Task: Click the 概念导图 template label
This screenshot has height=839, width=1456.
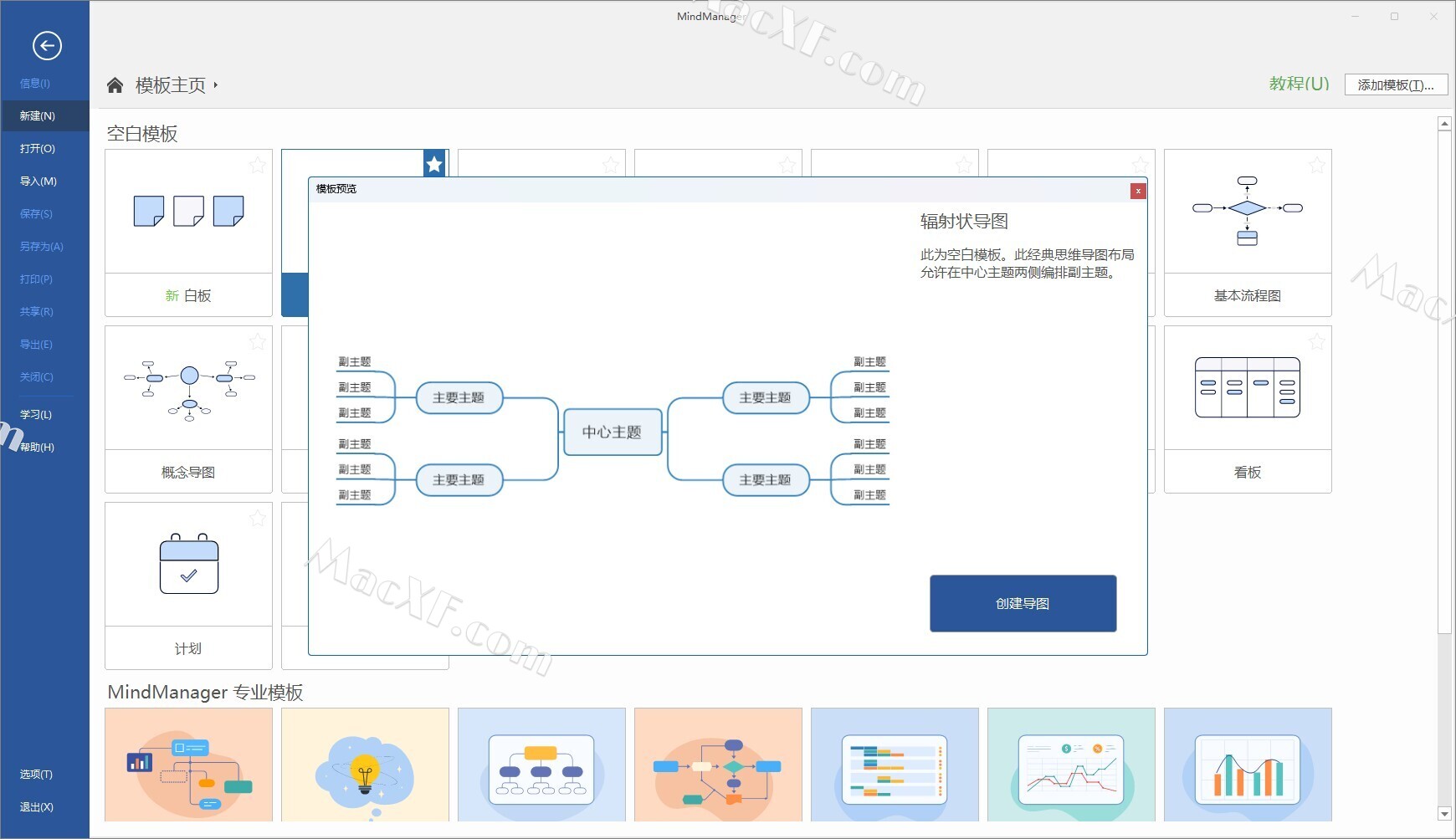Action: click(x=188, y=472)
